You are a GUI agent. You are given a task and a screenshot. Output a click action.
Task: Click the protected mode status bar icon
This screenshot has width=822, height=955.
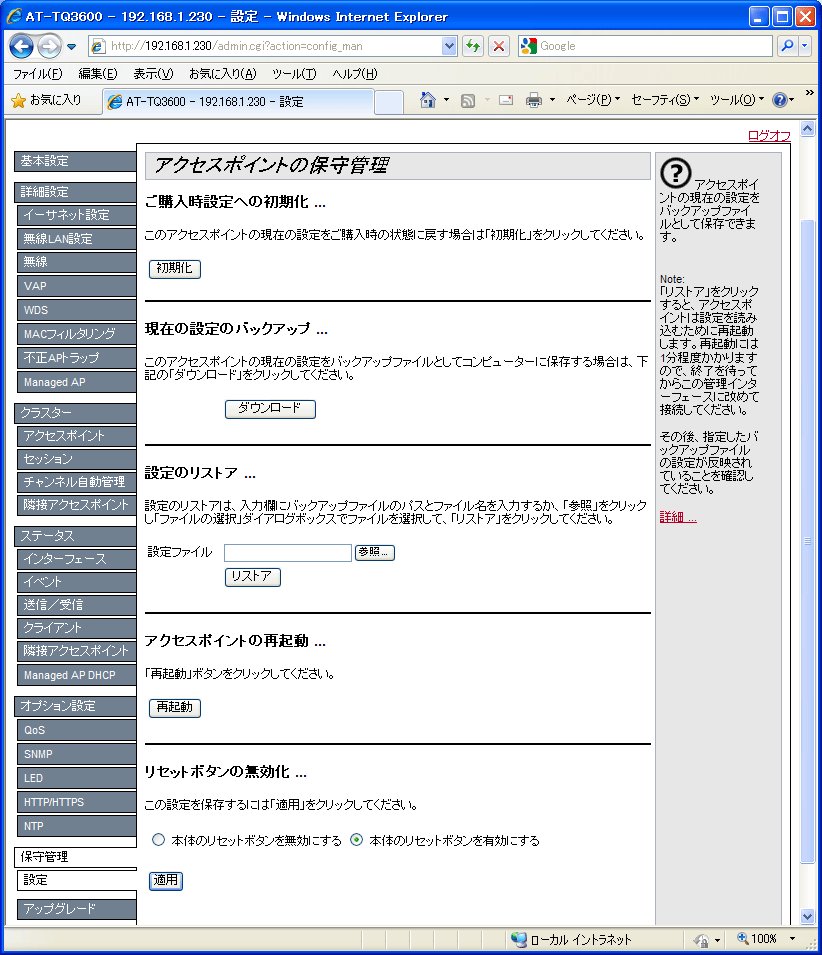701,940
